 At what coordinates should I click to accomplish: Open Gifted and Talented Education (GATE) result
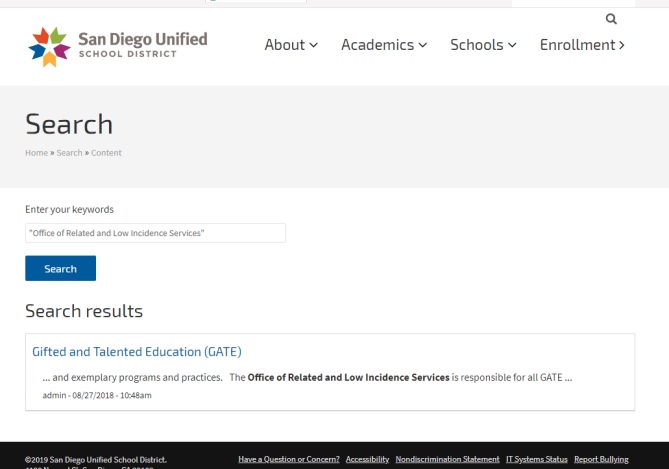coord(137,352)
